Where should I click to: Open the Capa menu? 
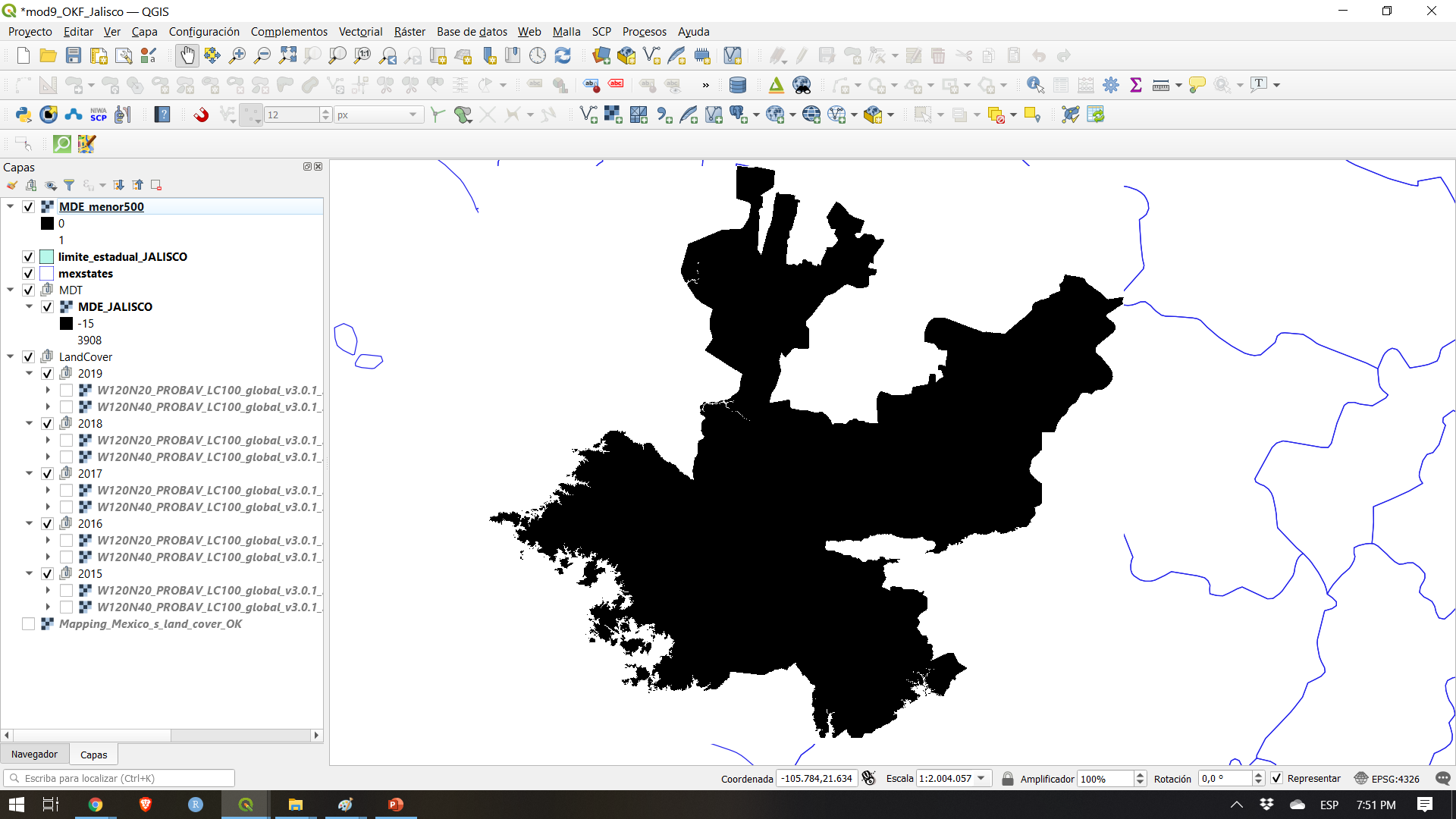[144, 31]
